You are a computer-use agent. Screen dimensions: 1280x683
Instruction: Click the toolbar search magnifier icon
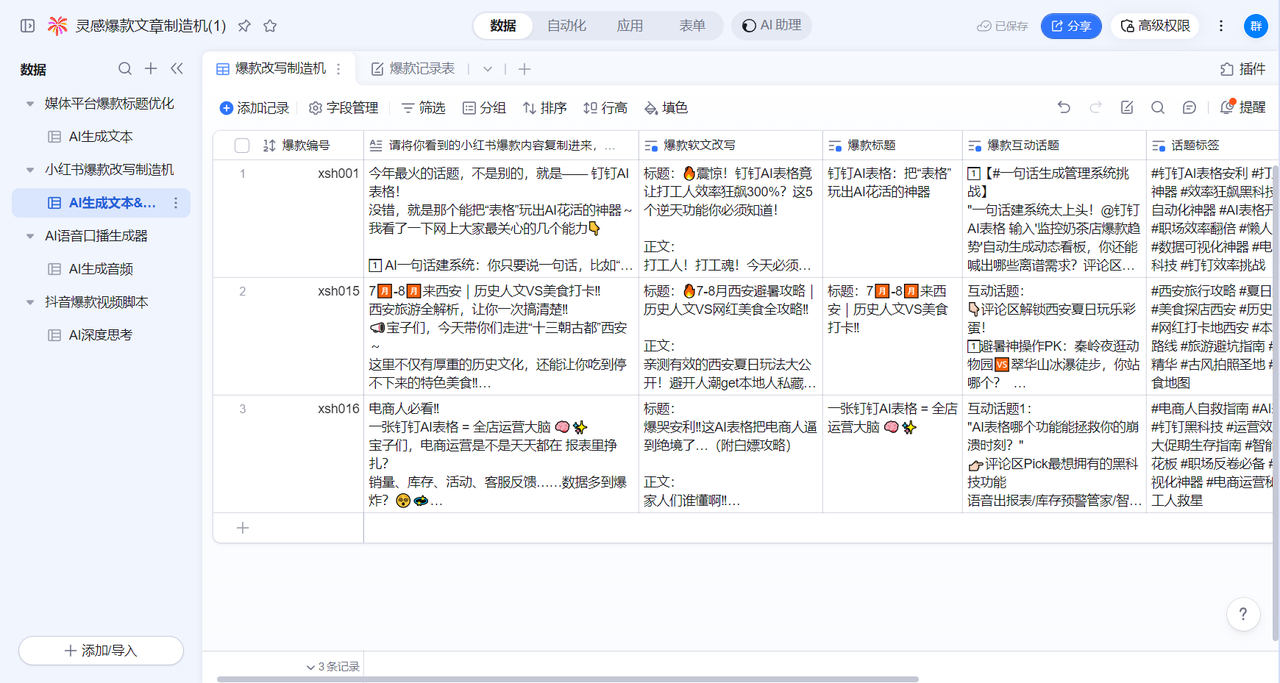point(1157,108)
